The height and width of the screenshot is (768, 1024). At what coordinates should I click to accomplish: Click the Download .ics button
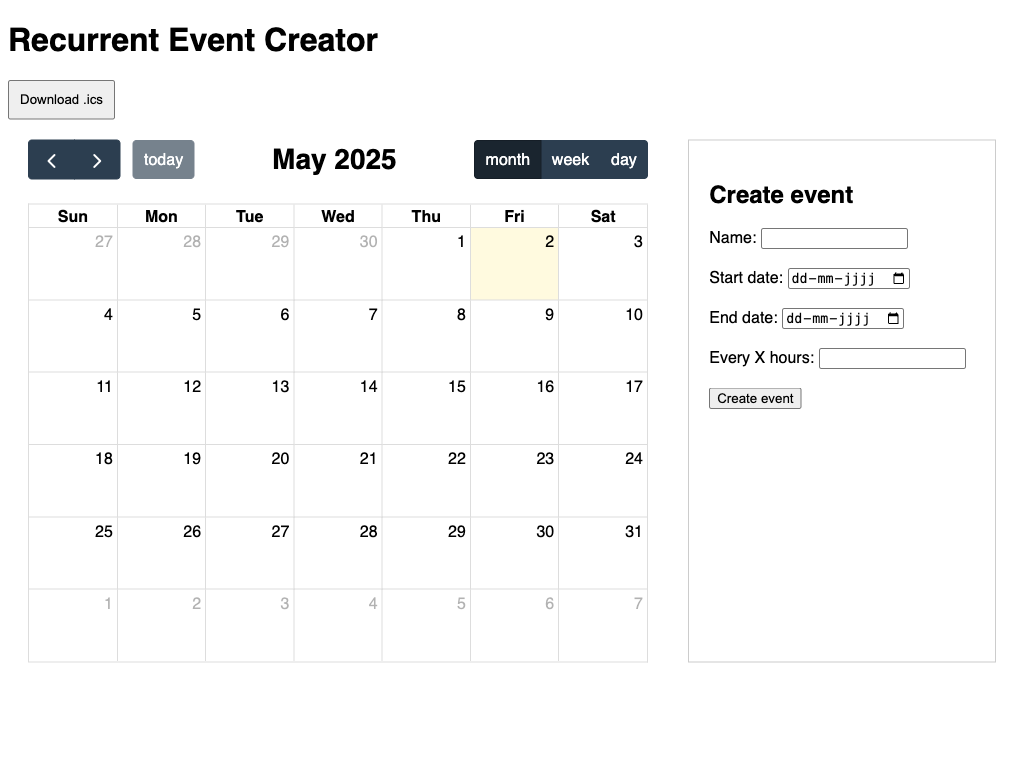[x=62, y=100]
